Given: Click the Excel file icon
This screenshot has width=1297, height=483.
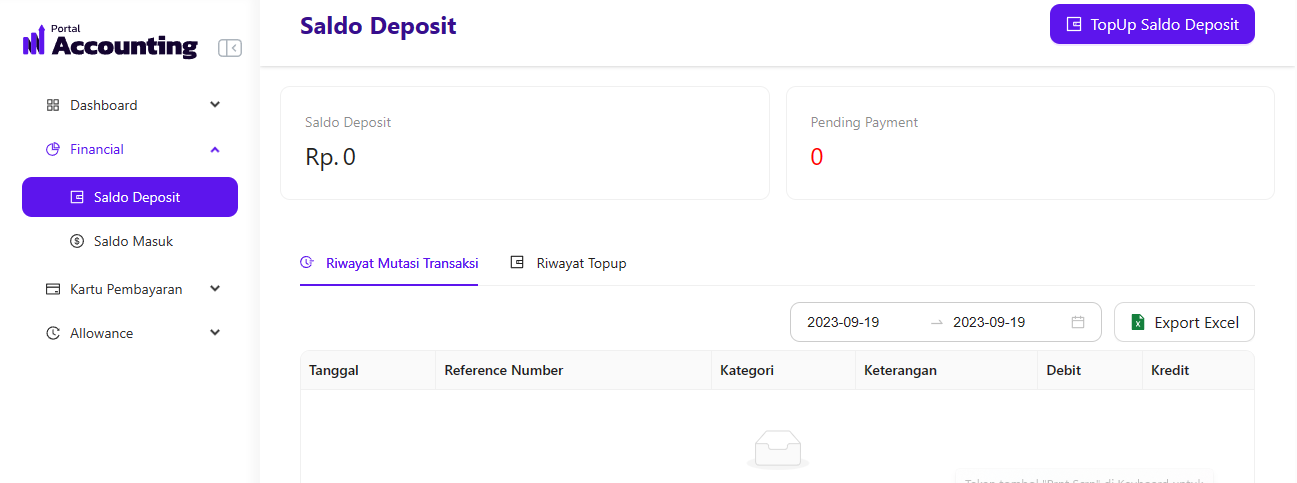Looking at the screenshot, I should (x=1137, y=322).
